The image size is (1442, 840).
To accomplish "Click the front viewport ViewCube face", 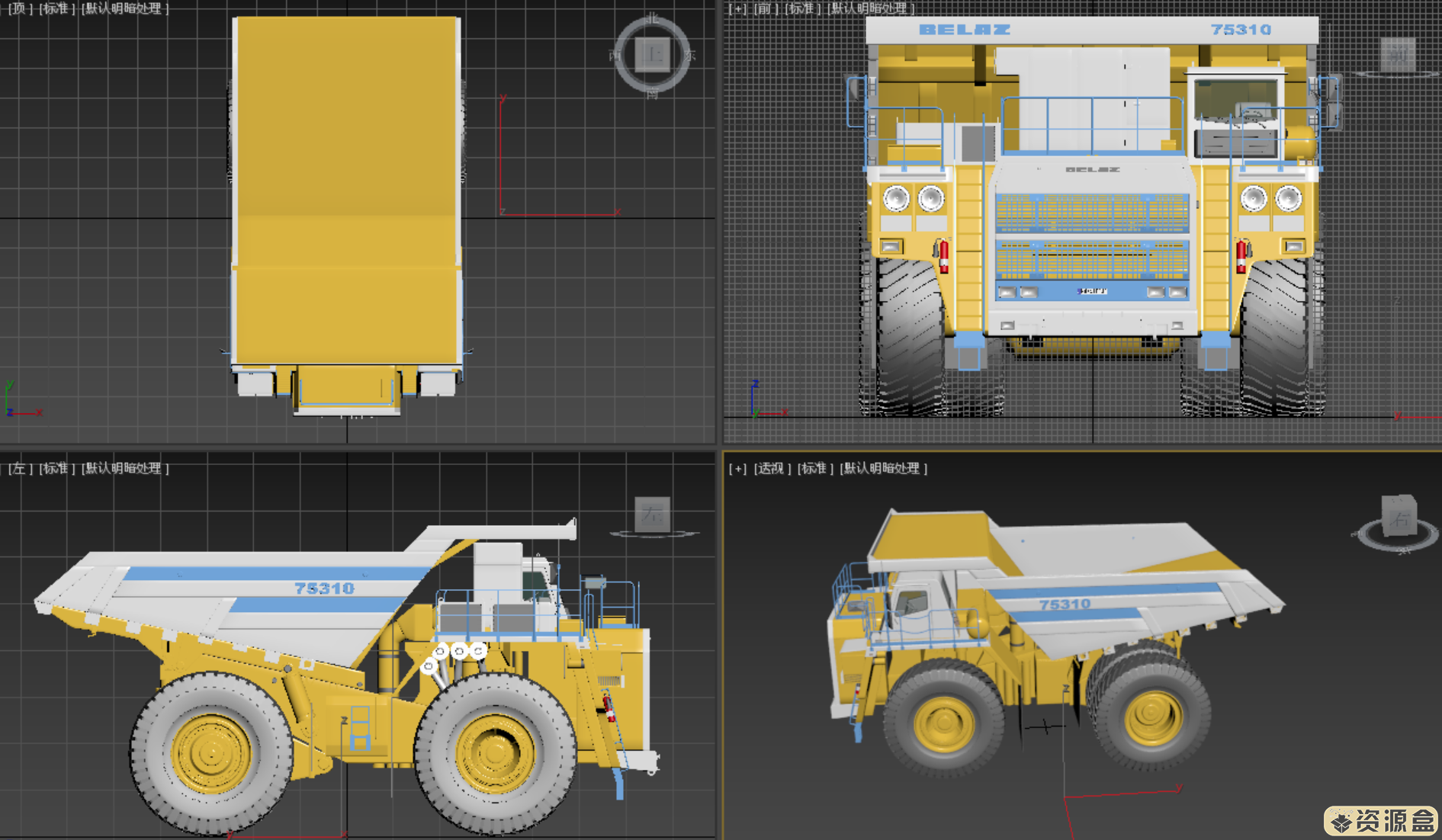I will point(1398,53).
